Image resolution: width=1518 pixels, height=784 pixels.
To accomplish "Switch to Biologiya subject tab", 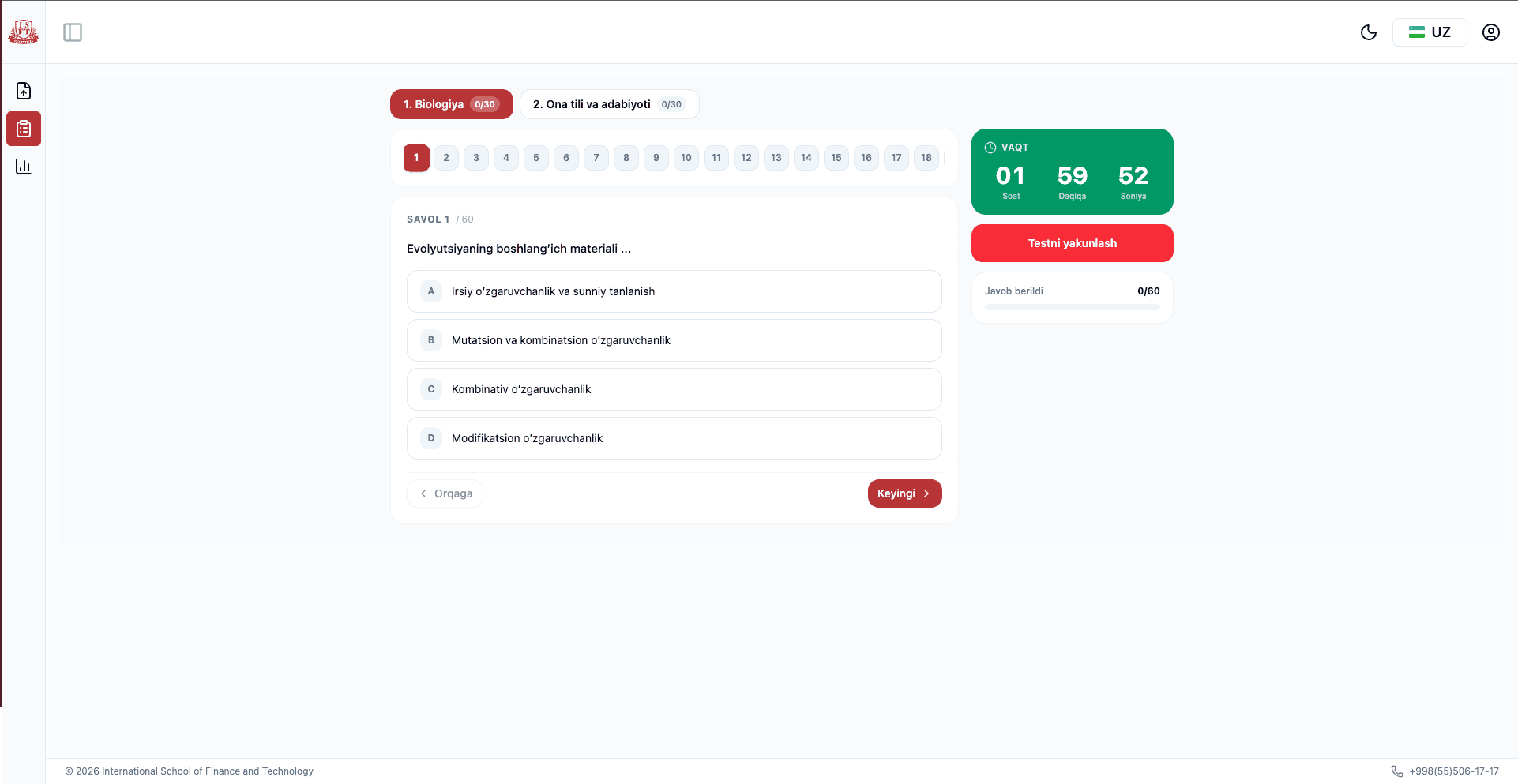I will click(452, 104).
